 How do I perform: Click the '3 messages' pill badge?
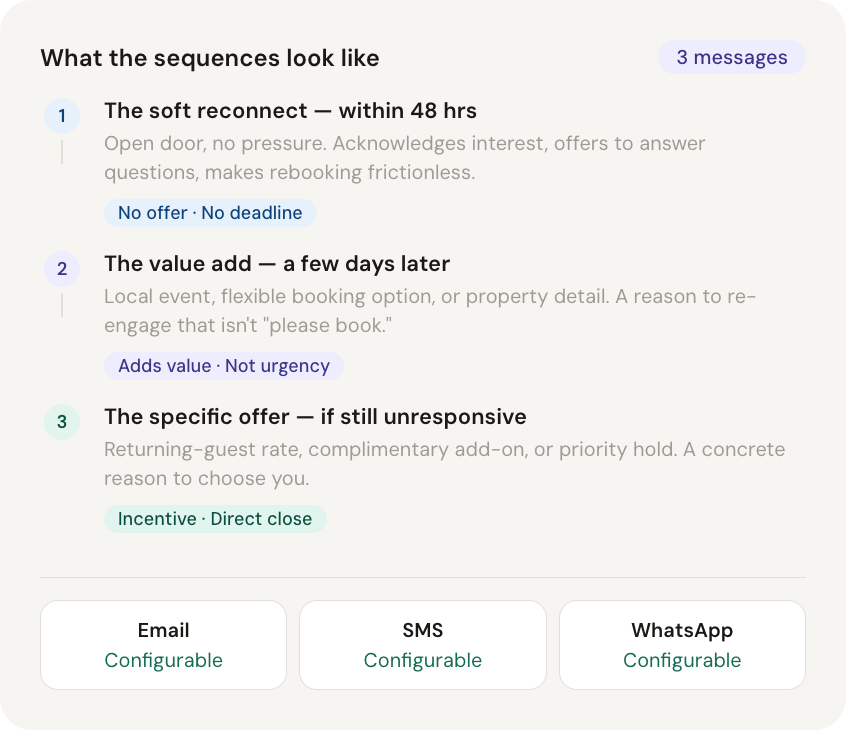(x=731, y=57)
